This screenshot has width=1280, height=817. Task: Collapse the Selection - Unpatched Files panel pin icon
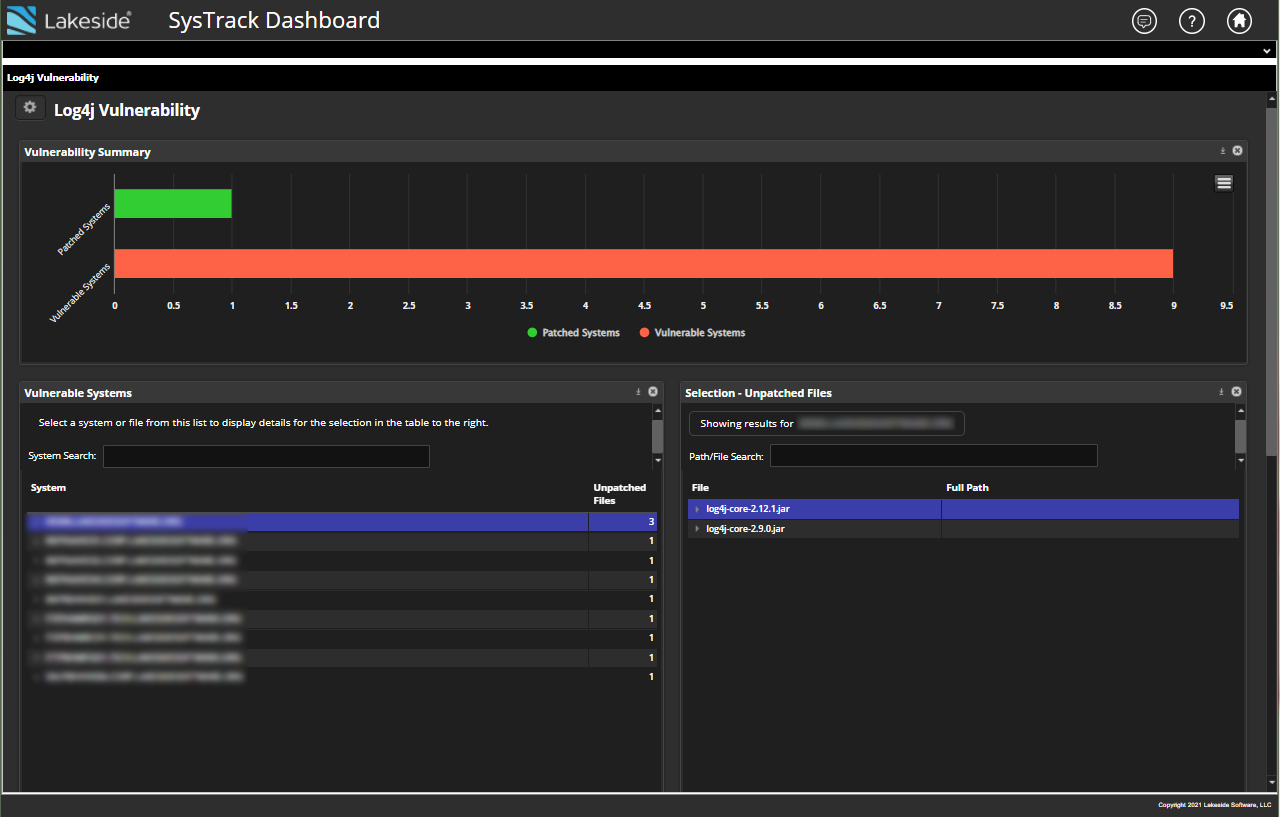pos(1222,392)
